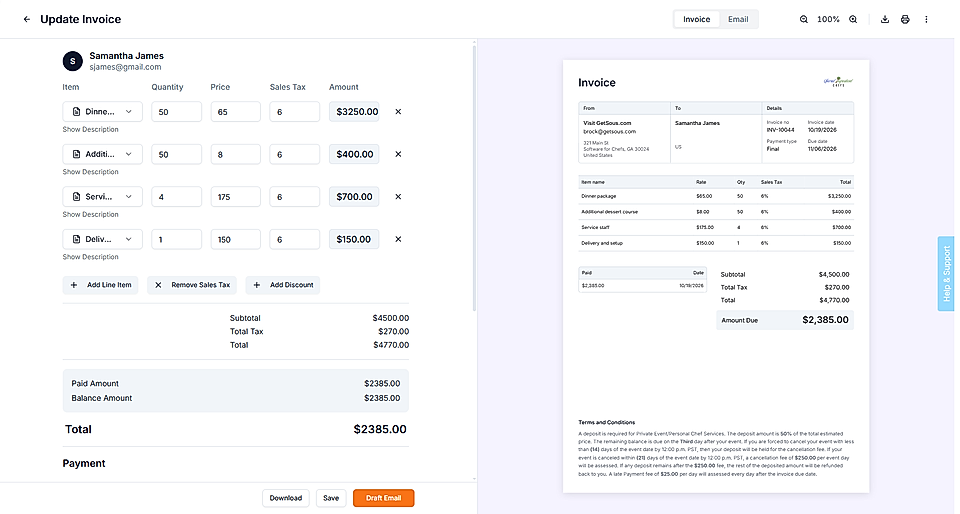960x514 pixels.
Task: Open the Delivery item dropdown
Action: [x=102, y=239]
